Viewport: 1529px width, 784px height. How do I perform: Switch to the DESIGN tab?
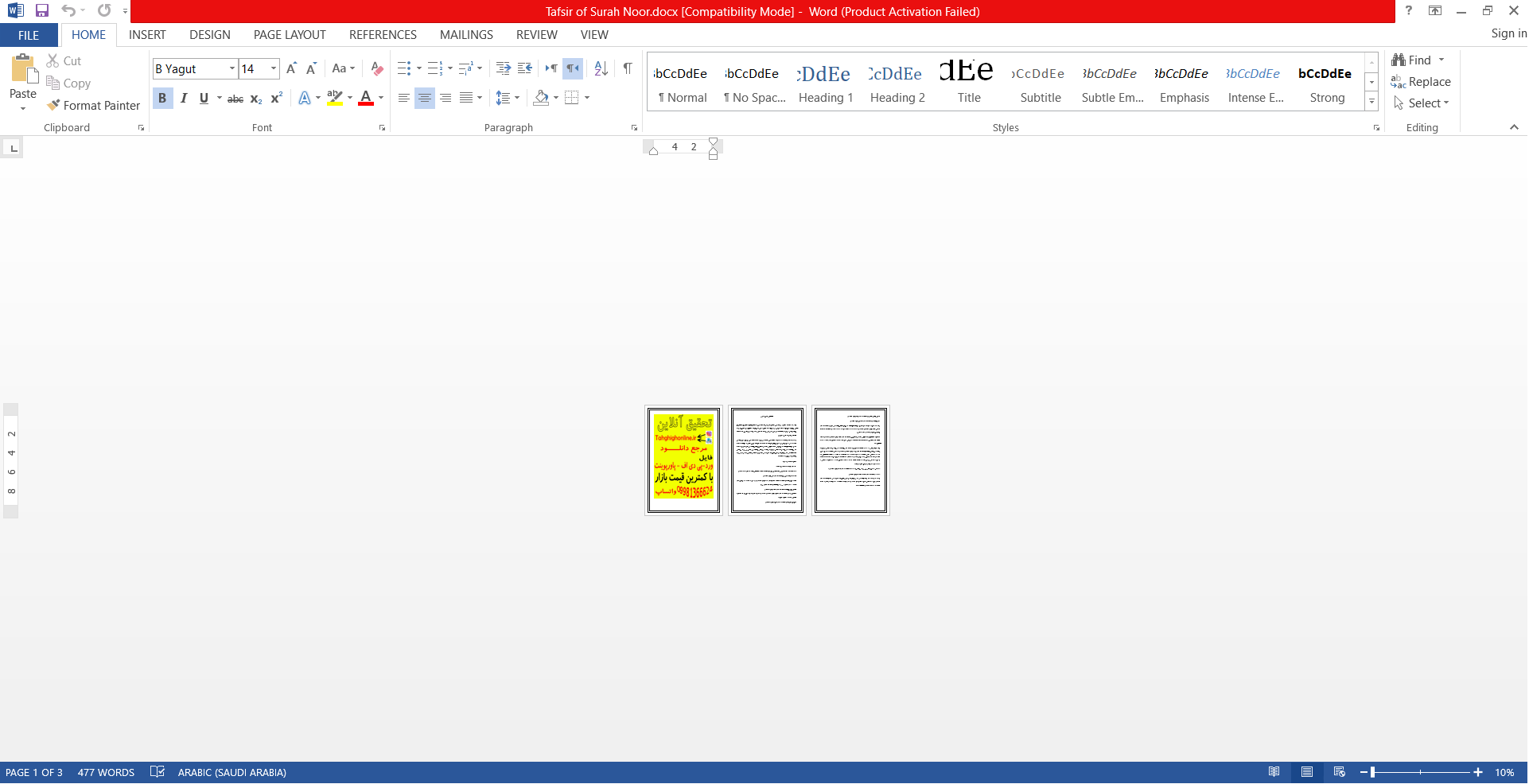210,35
